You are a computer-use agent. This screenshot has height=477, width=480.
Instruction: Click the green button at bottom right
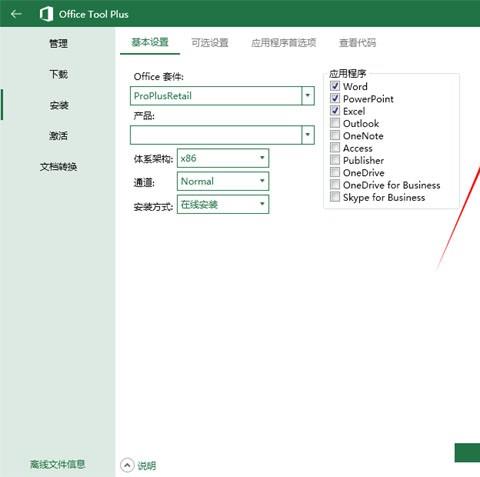coord(467,453)
